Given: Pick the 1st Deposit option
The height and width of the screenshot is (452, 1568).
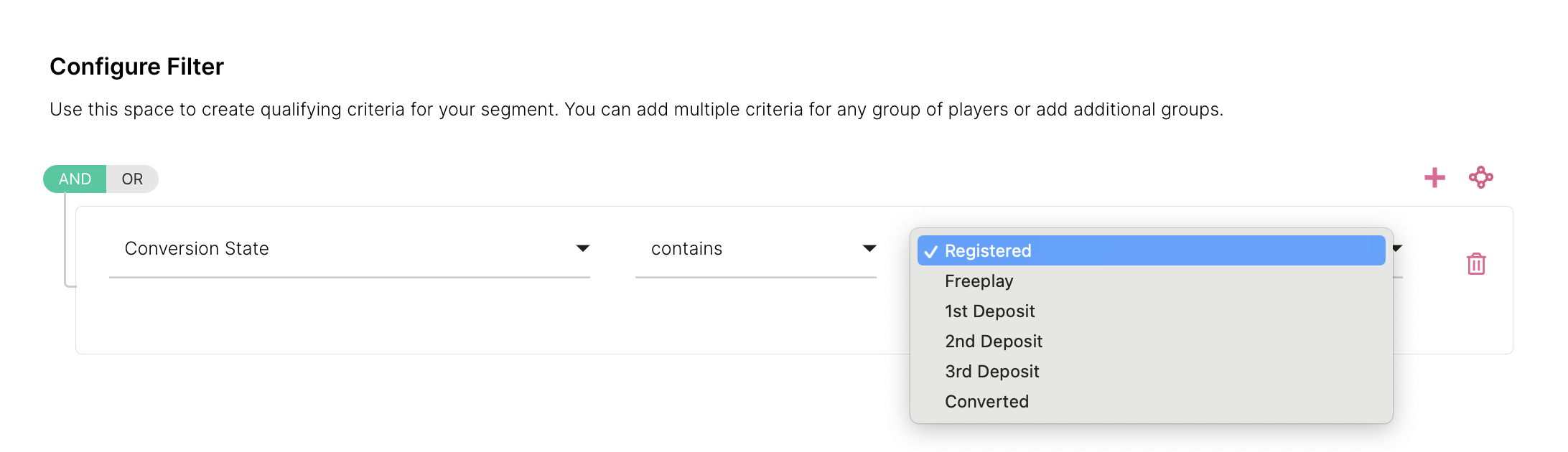Looking at the screenshot, I should pos(989,311).
